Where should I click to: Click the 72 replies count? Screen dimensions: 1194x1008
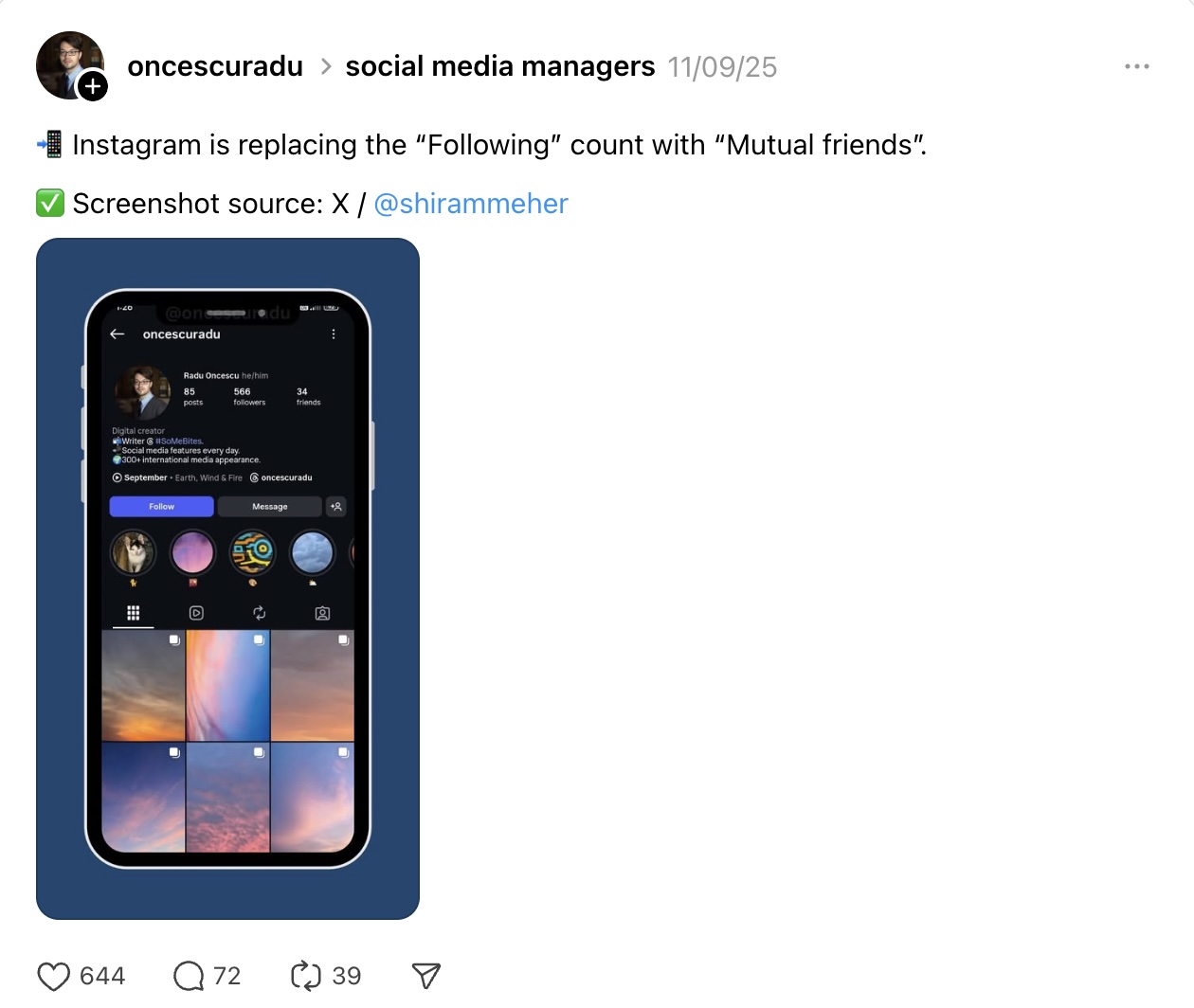(x=226, y=976)
